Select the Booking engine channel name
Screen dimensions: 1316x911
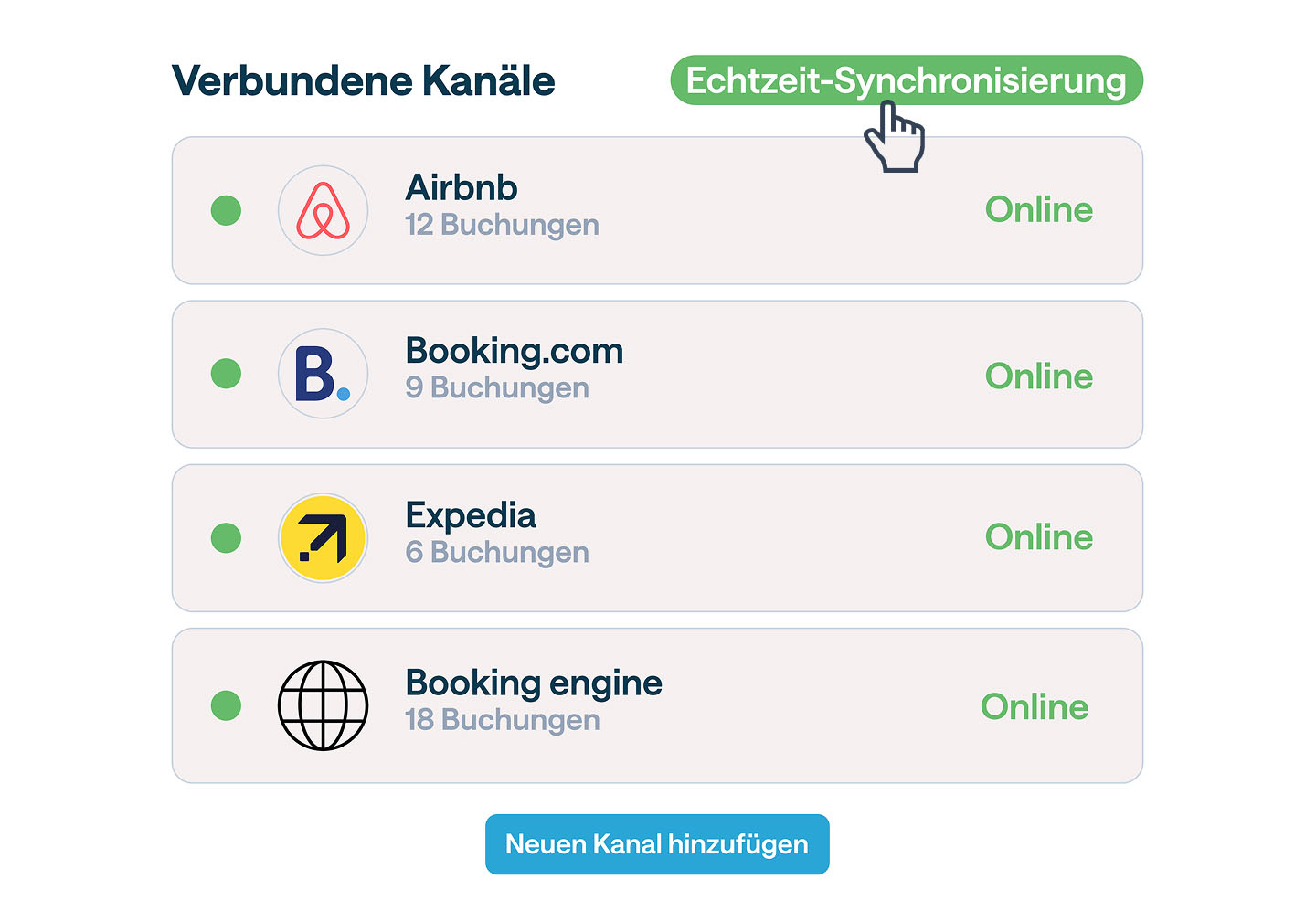pos(534,683)
